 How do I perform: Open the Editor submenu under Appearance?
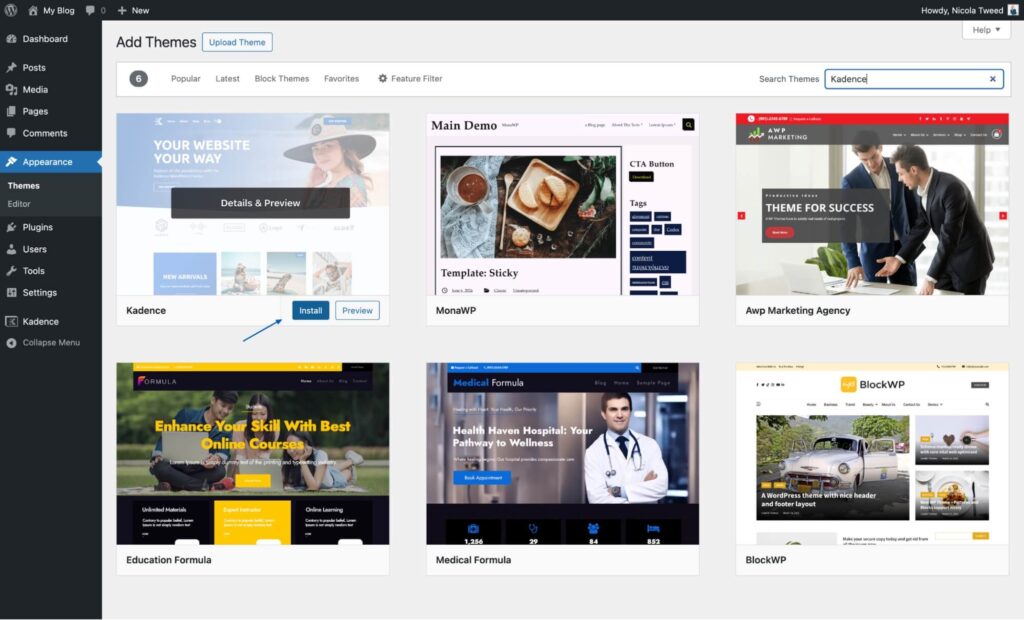(x=19, y=204)
